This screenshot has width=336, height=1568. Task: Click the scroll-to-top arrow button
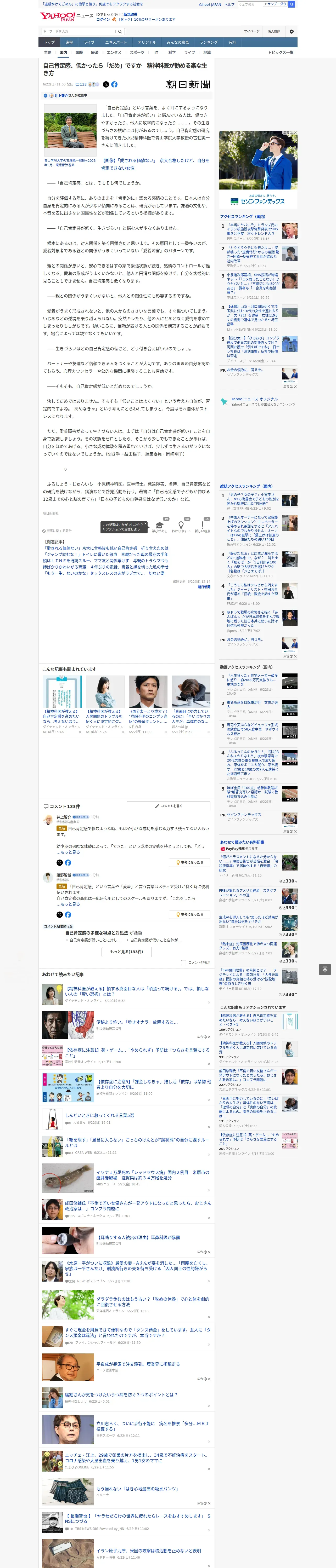tap(325, 970)
